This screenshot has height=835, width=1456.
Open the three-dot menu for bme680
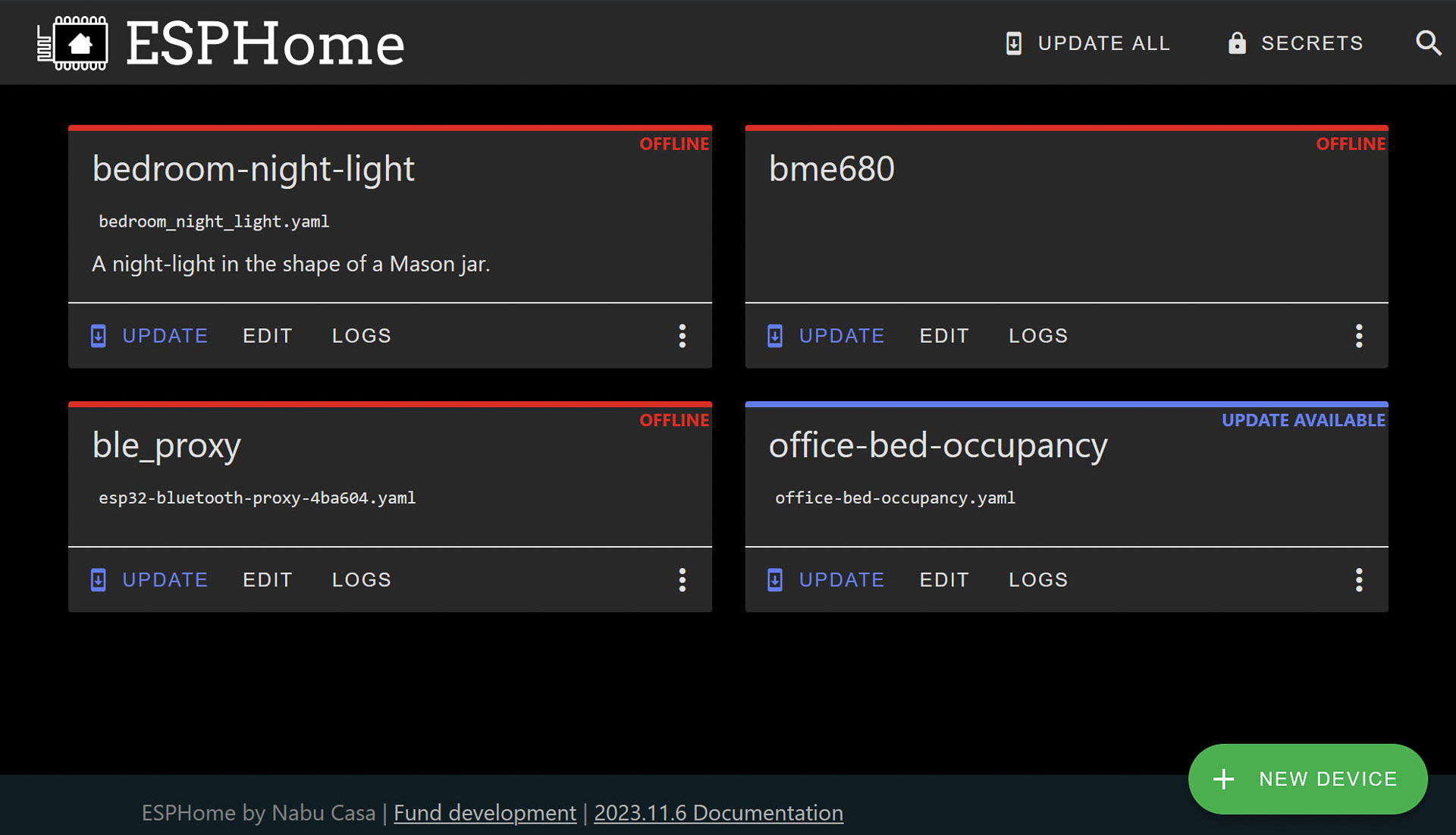(1359, 335)
